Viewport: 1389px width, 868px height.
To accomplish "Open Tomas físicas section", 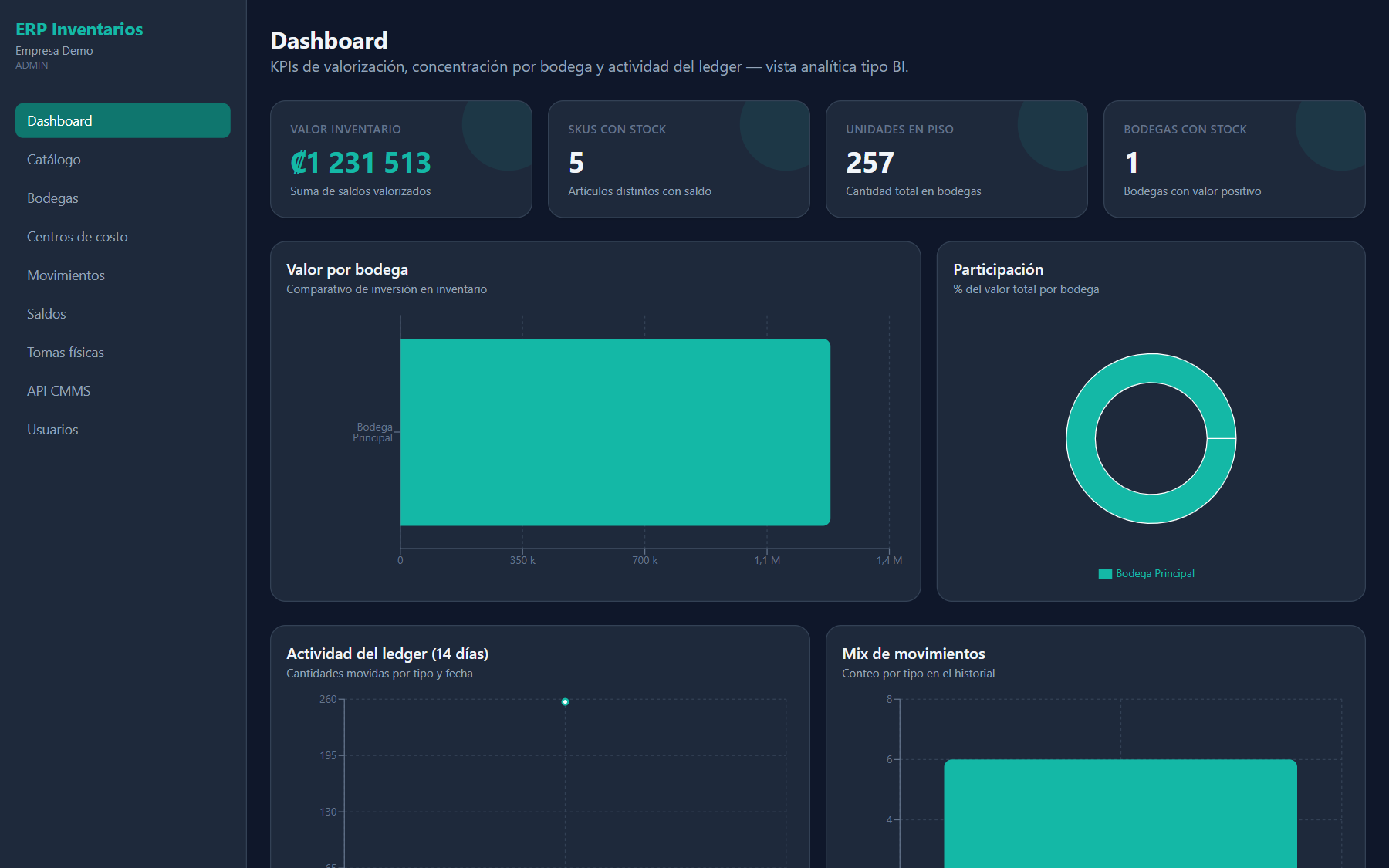I will point(123,353).
